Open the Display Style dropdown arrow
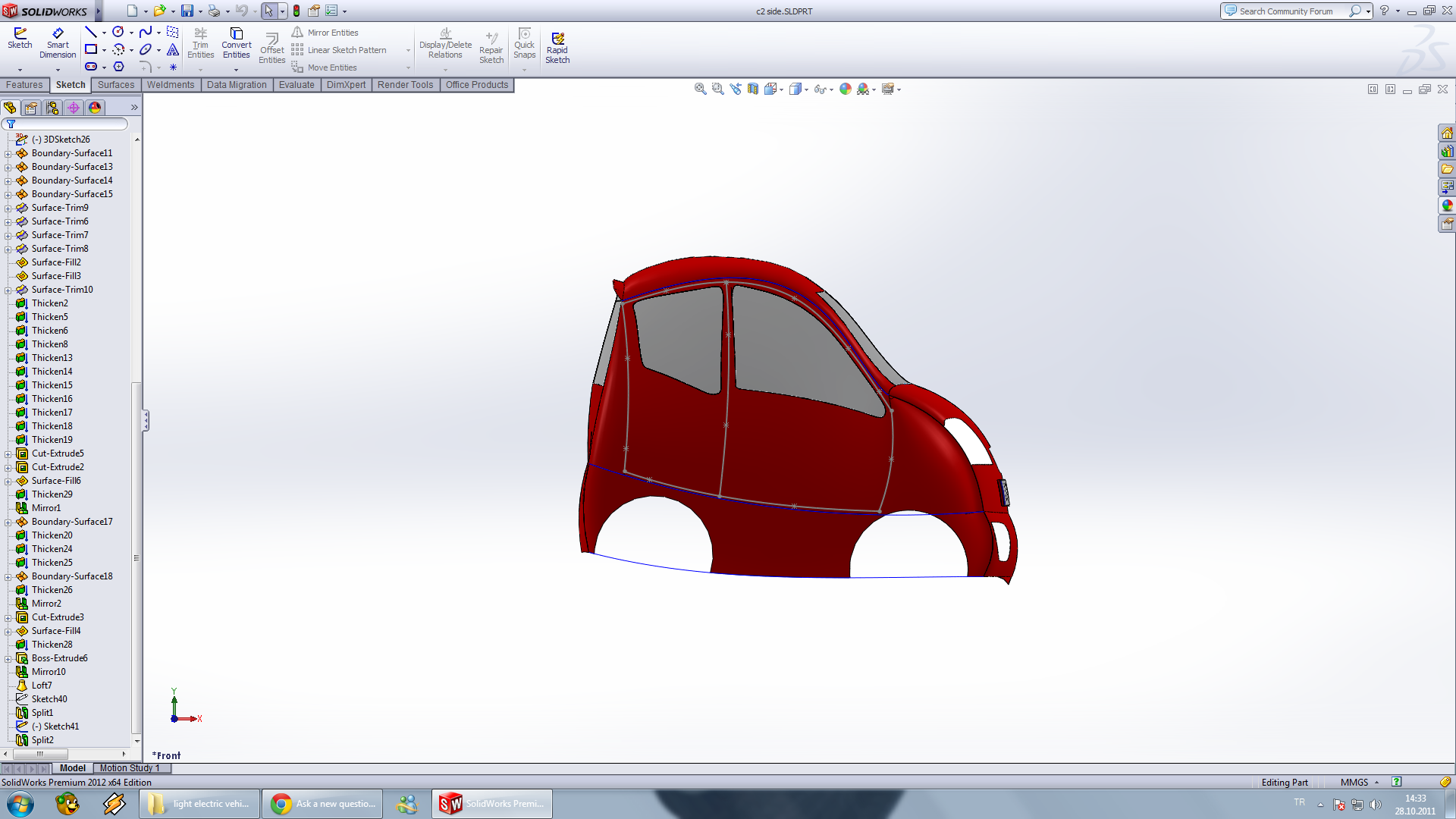Screen dimensions: 1456x819 [x=806, y=89]
